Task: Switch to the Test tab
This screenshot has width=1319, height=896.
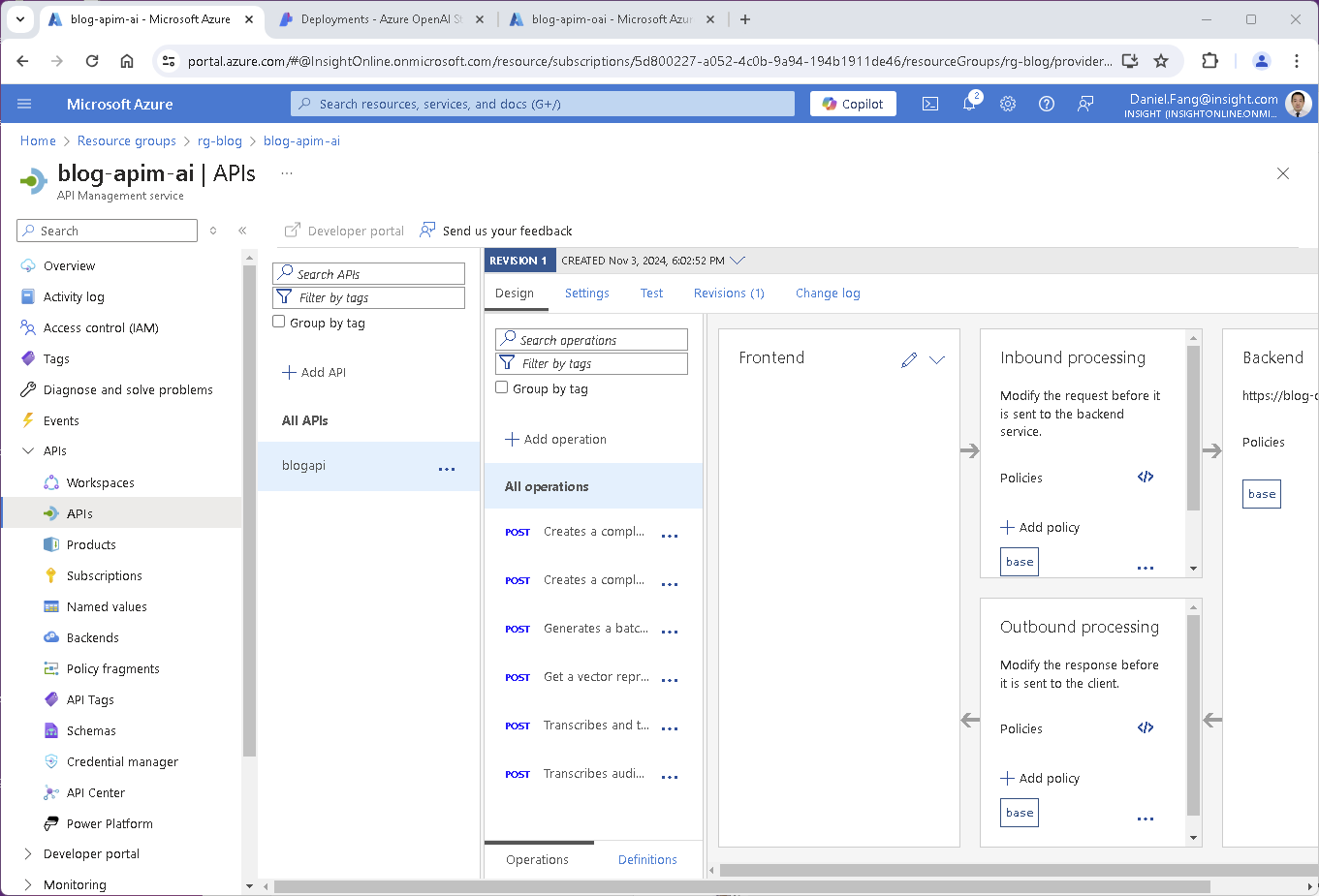Action: (651, 294)
